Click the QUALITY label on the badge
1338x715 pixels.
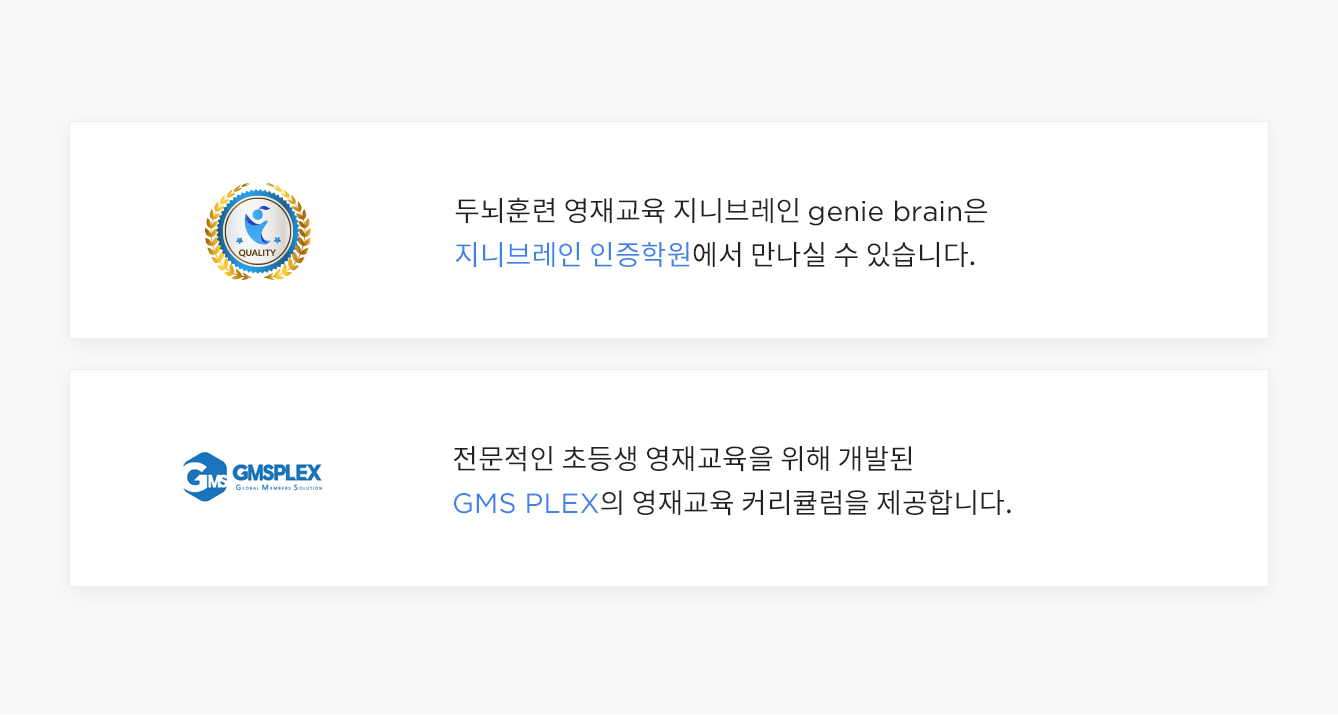coord(257,252)
